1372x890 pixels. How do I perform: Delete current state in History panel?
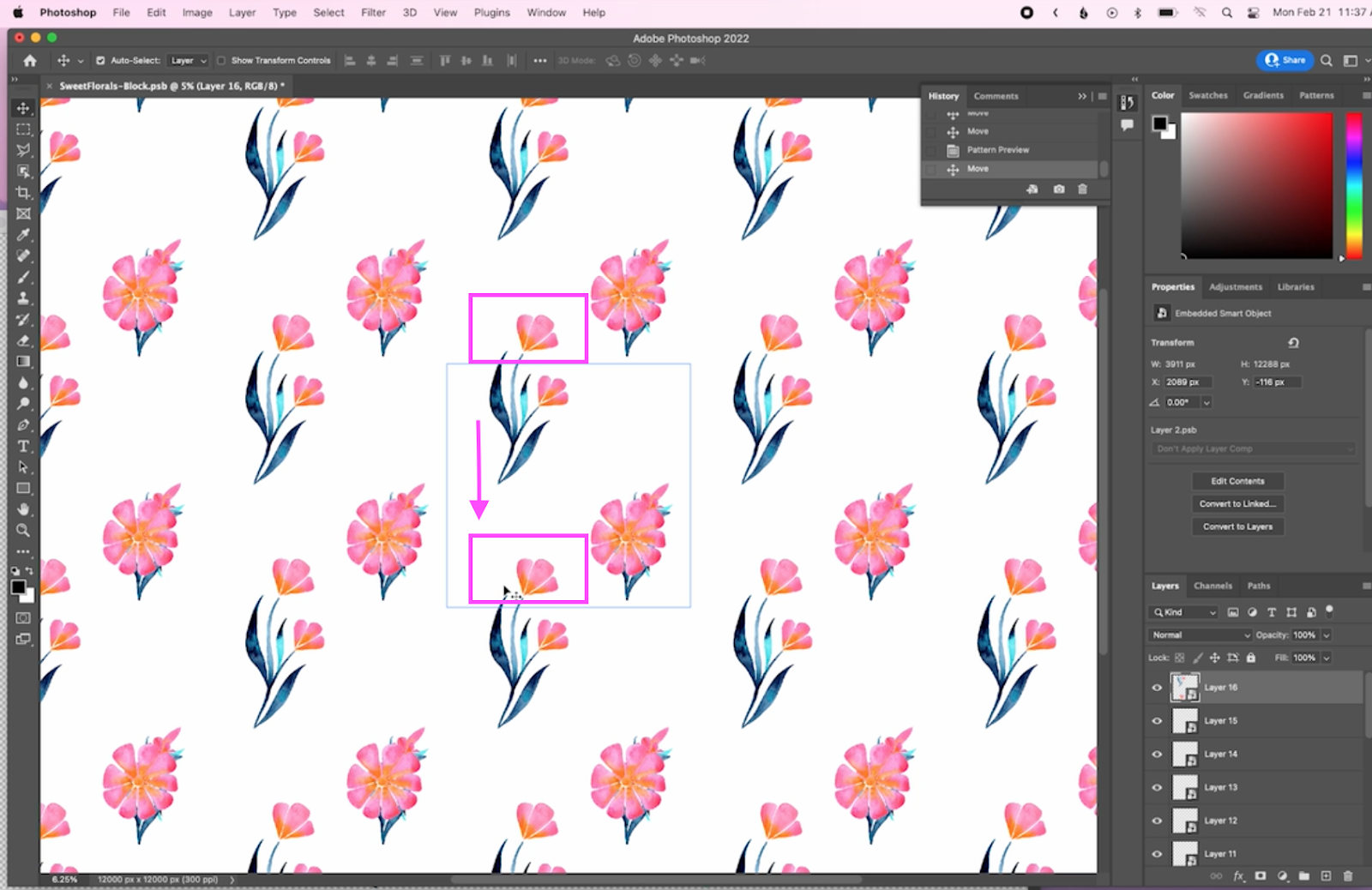coord(1082,189)
